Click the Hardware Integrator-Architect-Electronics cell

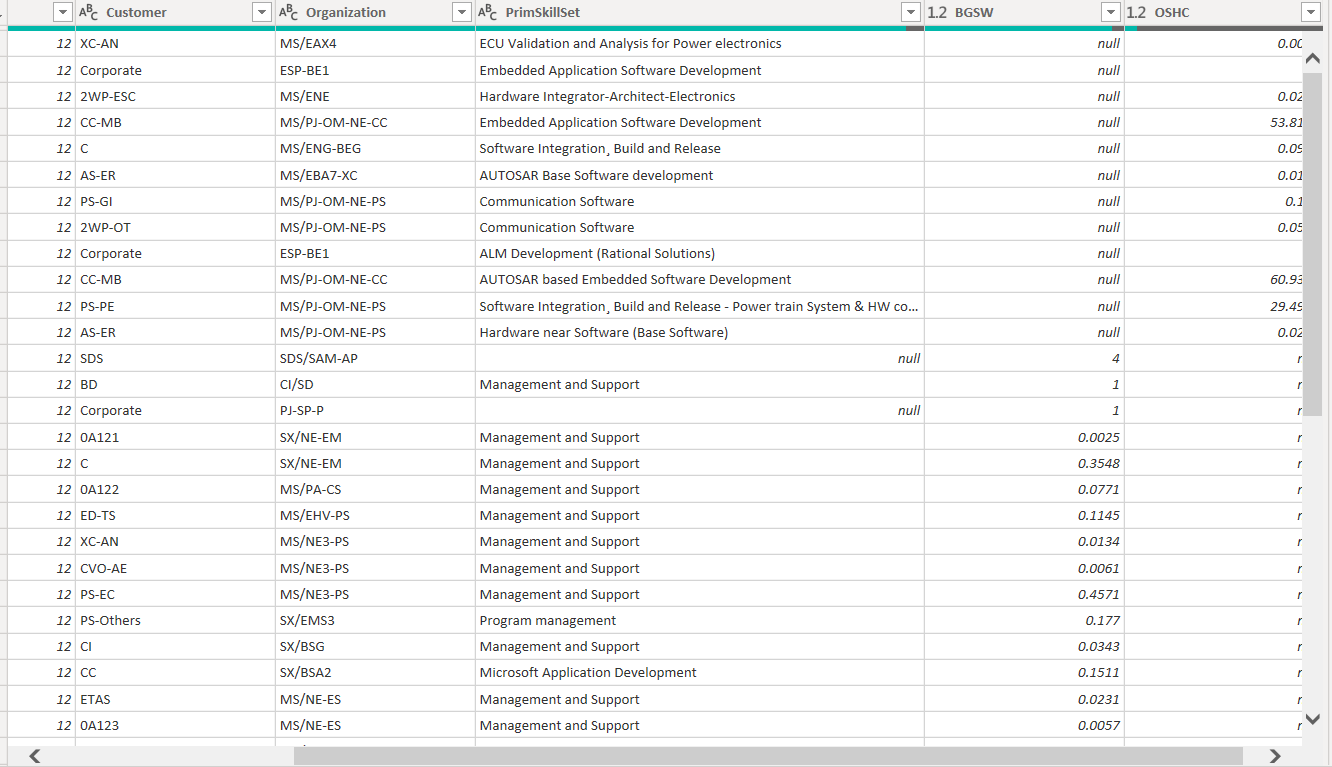(x=700, y=96)
